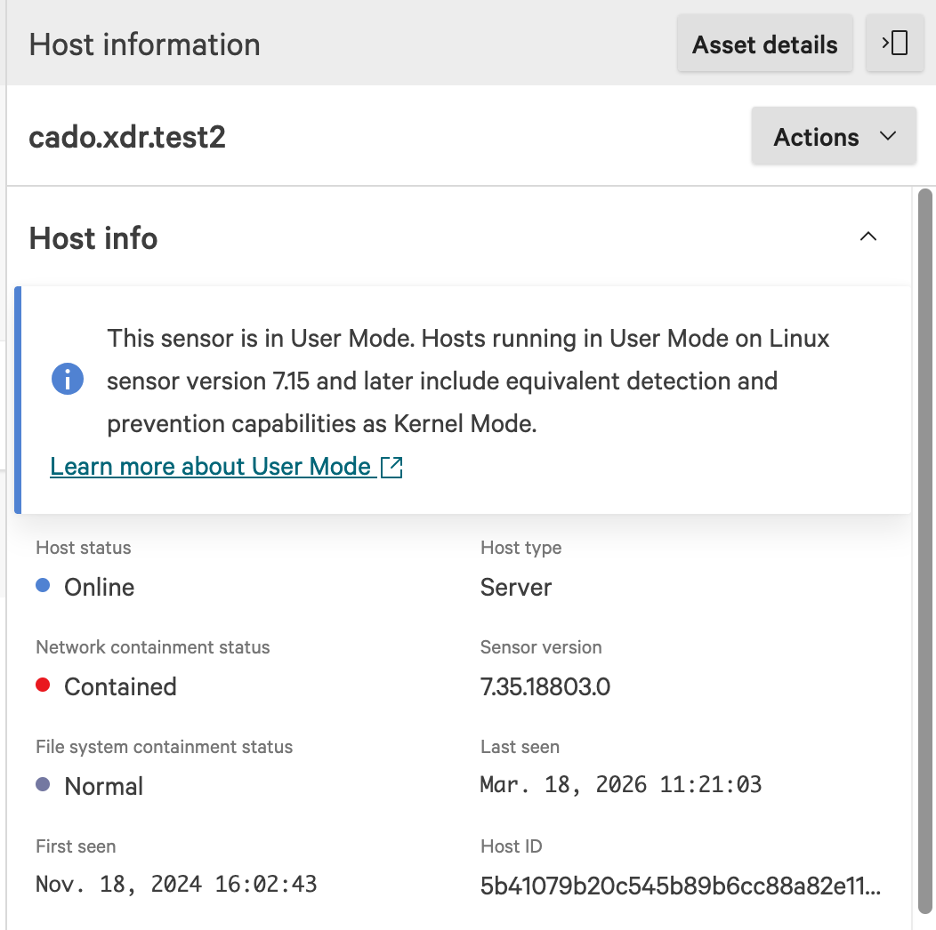936x930 pixels.
Task: Click the sensor version 7.35.18803.0 value
Action: point(545,687)
